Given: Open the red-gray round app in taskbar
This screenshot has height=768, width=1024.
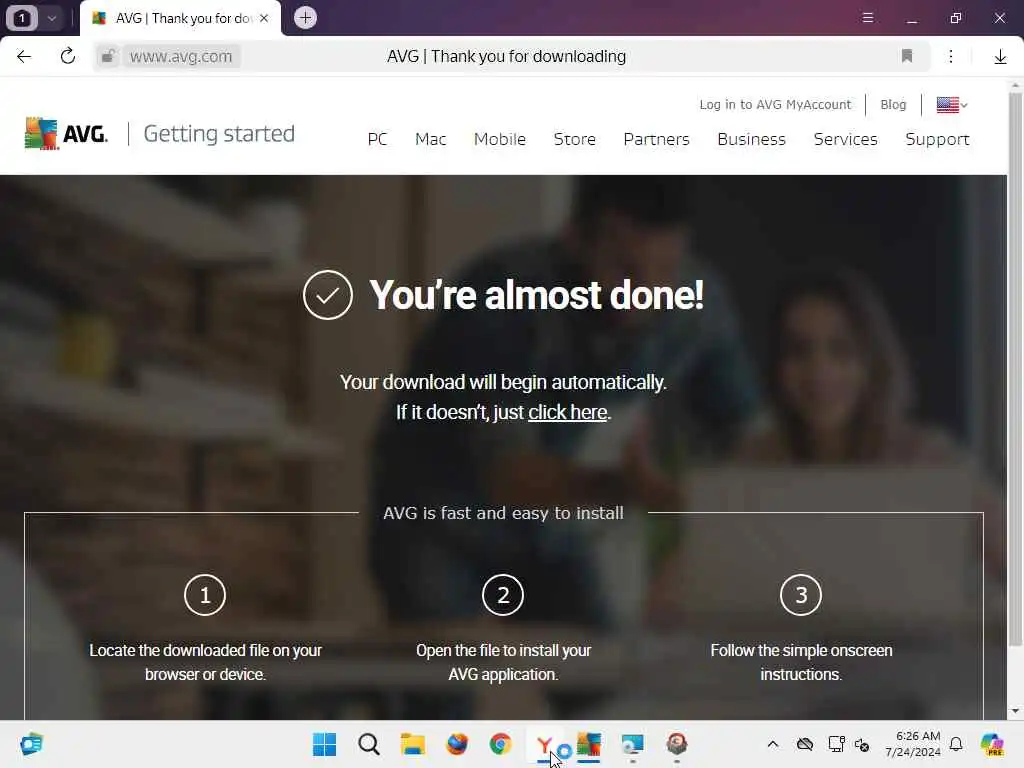Looking at the screenshot, I should pyautogui.click(x=677, y=744).
